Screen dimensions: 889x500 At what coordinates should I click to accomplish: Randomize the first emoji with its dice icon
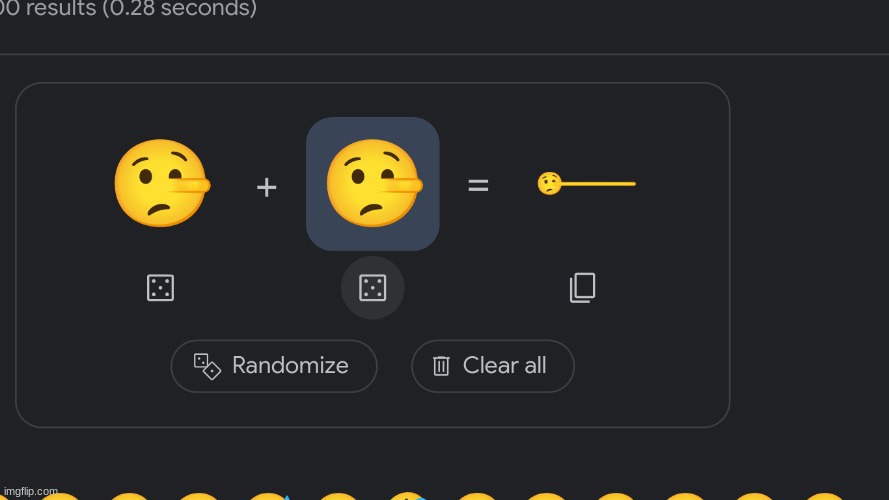pos(160,287)
